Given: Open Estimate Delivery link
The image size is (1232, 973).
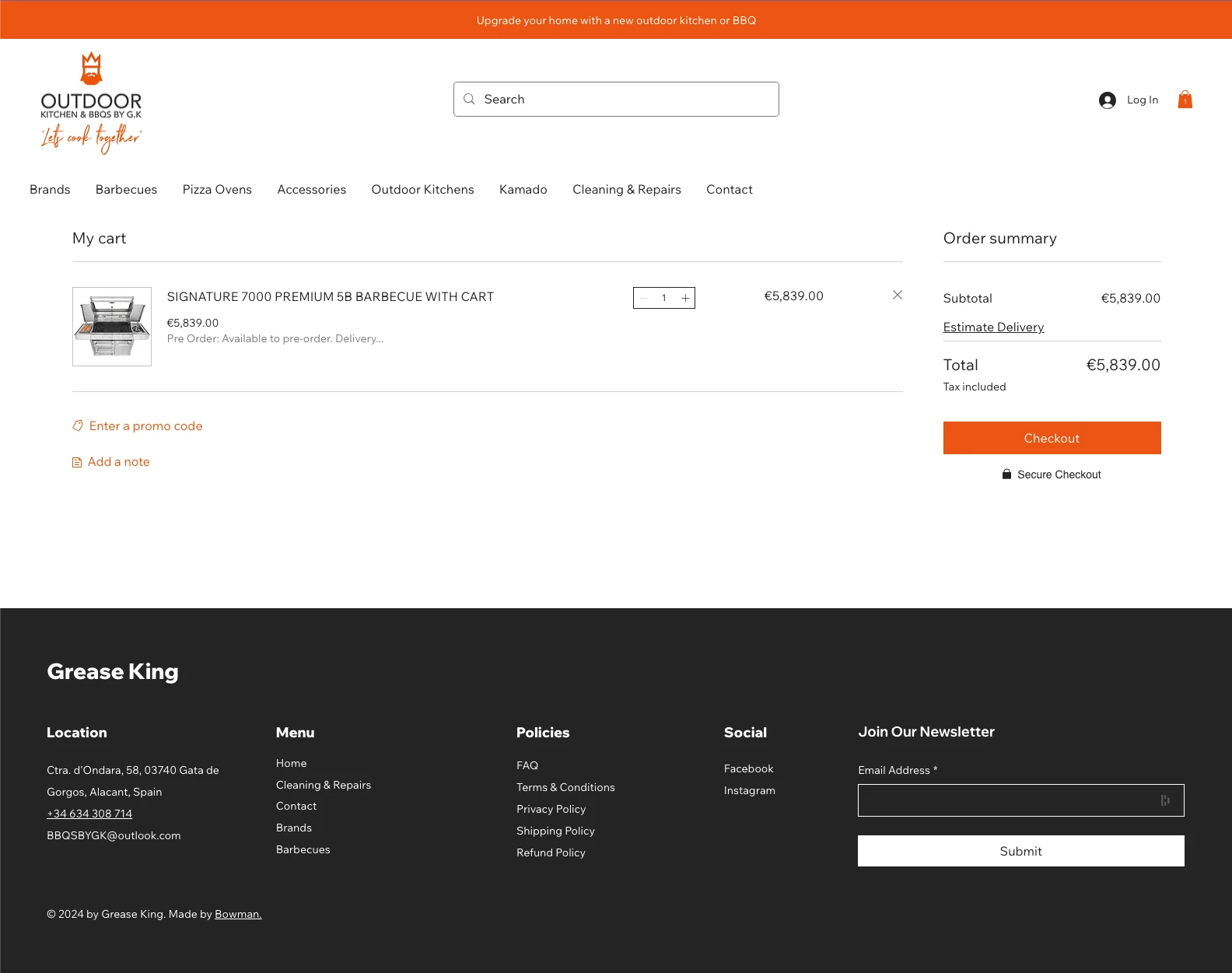Looking at the screenshot, I should (993, 327).
